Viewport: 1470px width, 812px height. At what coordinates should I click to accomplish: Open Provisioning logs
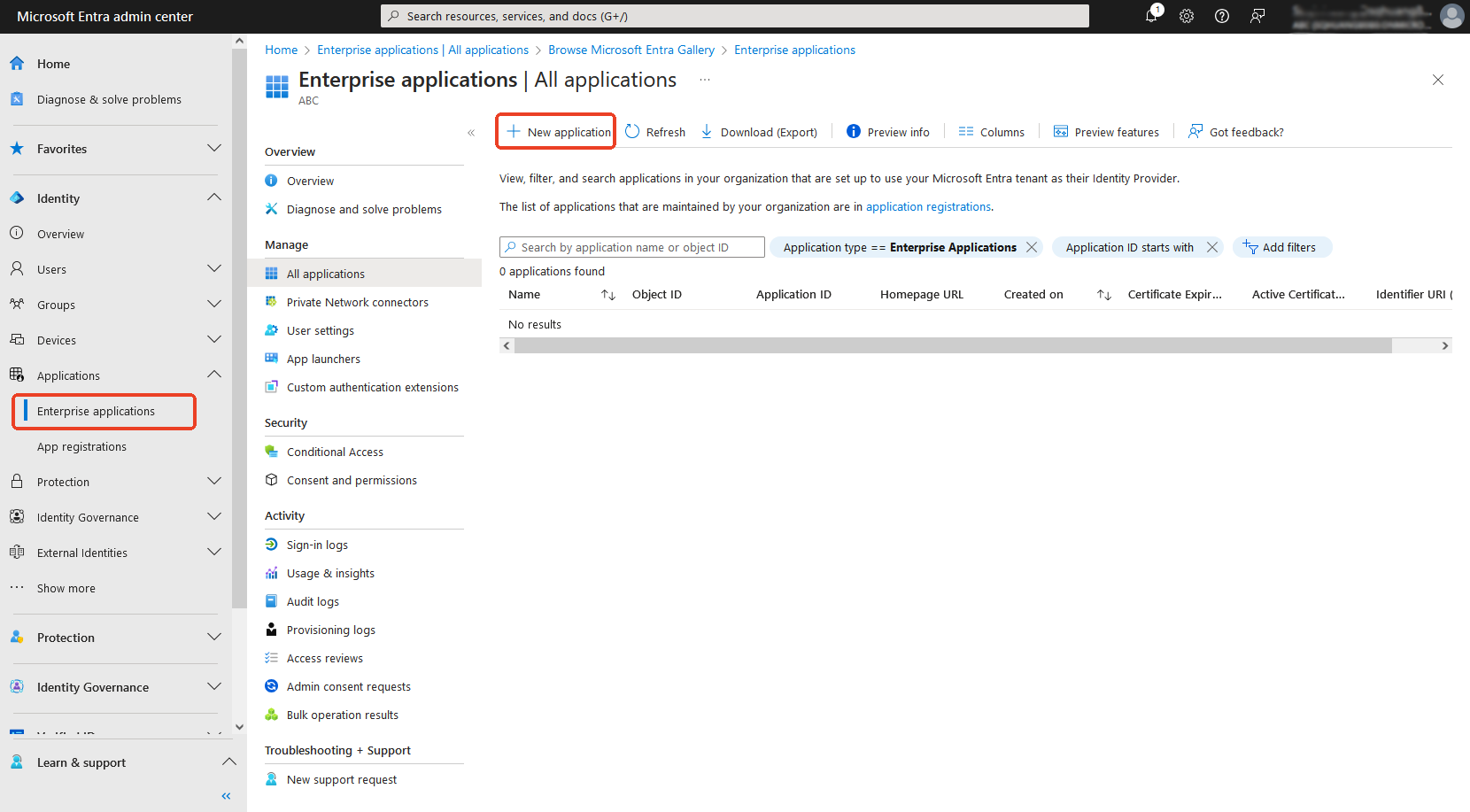coord(331,630)
